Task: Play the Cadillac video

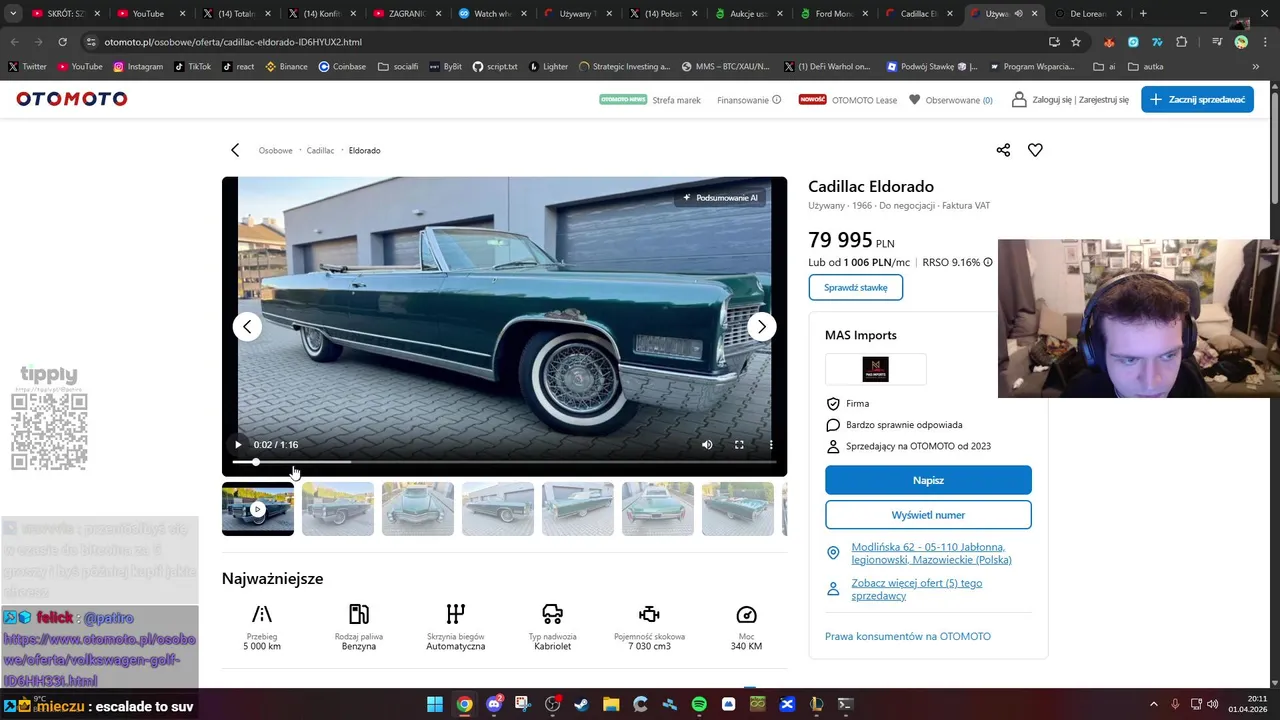Action: [238, 445]
